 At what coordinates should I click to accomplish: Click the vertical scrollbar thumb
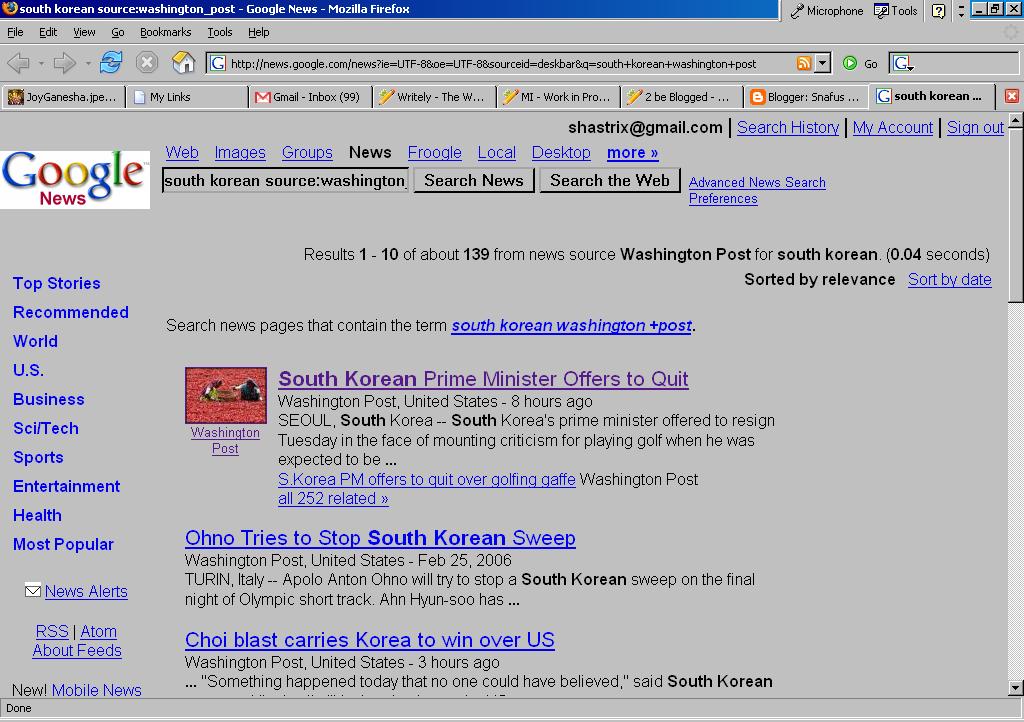[x=1016, y=215]
